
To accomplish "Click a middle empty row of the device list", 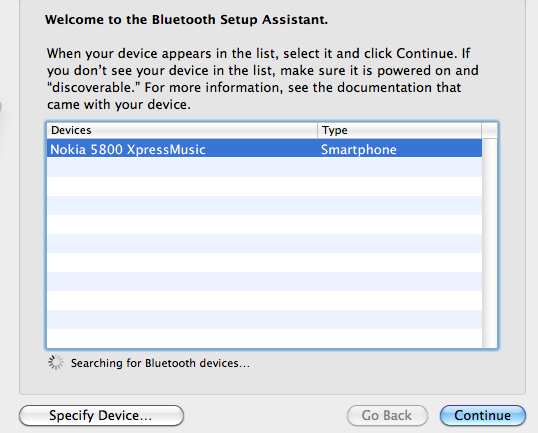I will tap(264, 243).
